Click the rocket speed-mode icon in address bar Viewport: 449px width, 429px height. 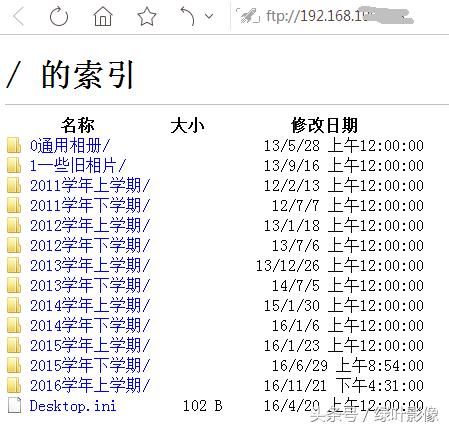pos(248,16)
